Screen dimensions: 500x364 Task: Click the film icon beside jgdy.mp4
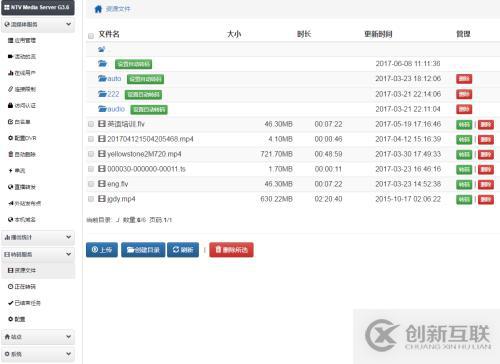coord(102,199)
